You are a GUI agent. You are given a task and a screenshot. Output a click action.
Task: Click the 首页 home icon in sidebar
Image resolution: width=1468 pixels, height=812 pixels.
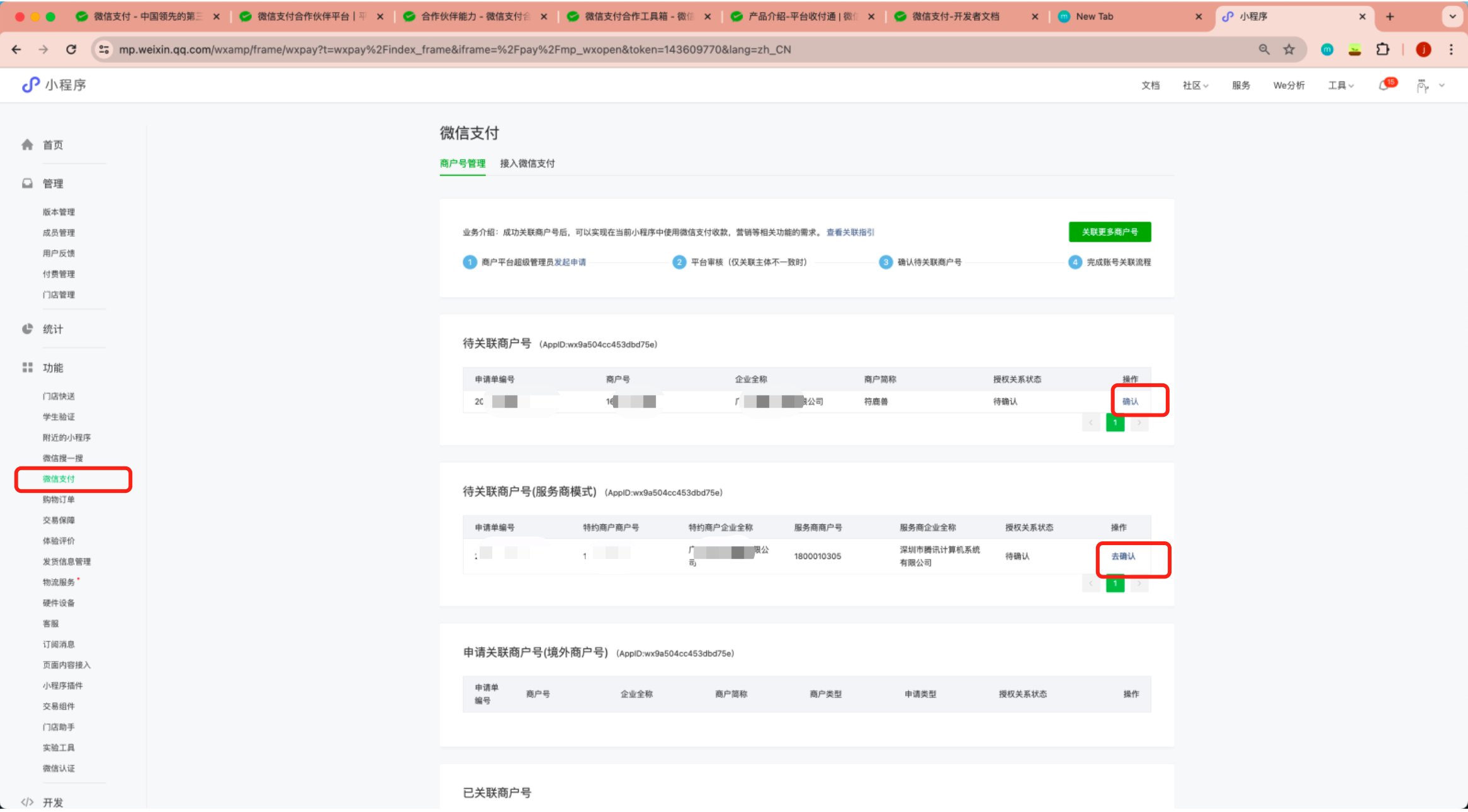click(x=27, y=145)
